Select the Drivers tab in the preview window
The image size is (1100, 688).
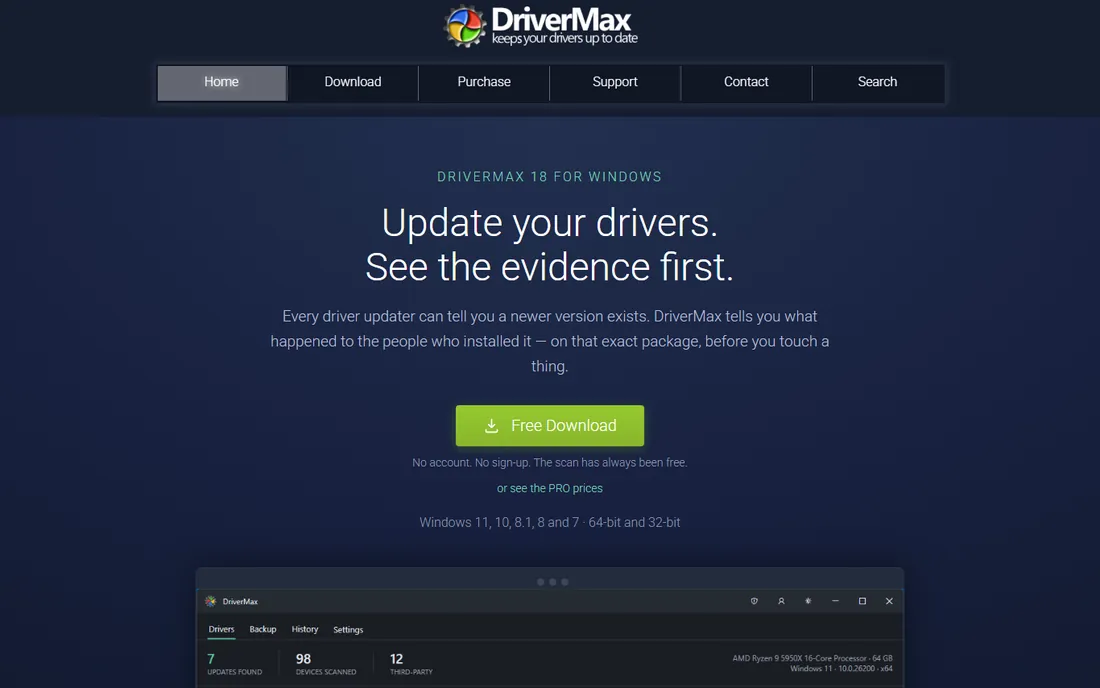coord(222,629)
